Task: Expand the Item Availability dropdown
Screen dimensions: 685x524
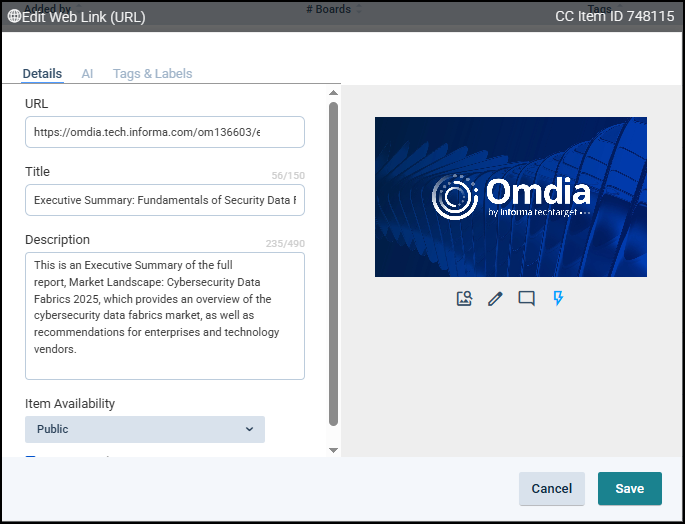Action: 145,429
